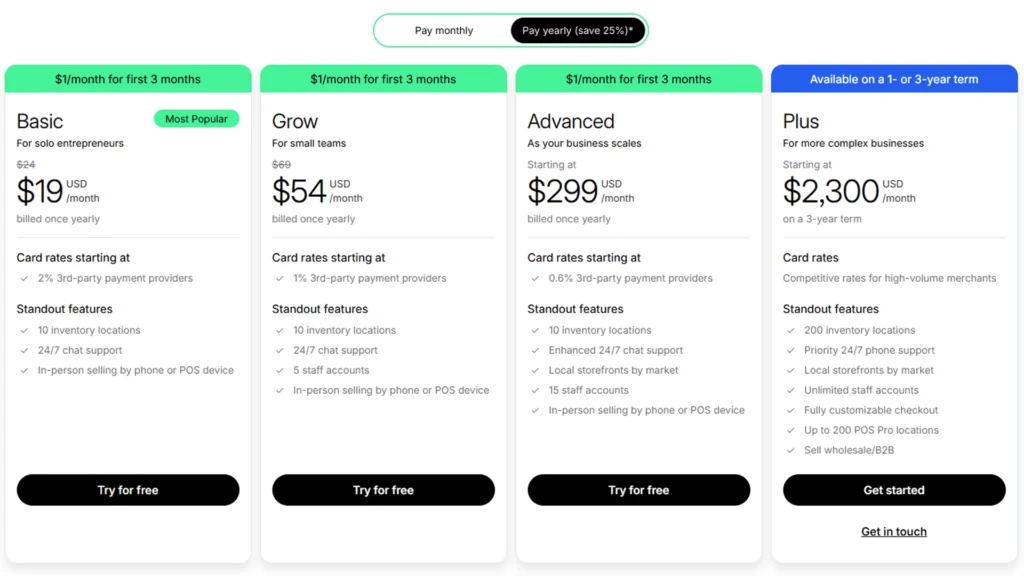Screen dimensions: 1024x576
Task: Click the blue 1- or 3-year term banner
Action: pos(894,79)
